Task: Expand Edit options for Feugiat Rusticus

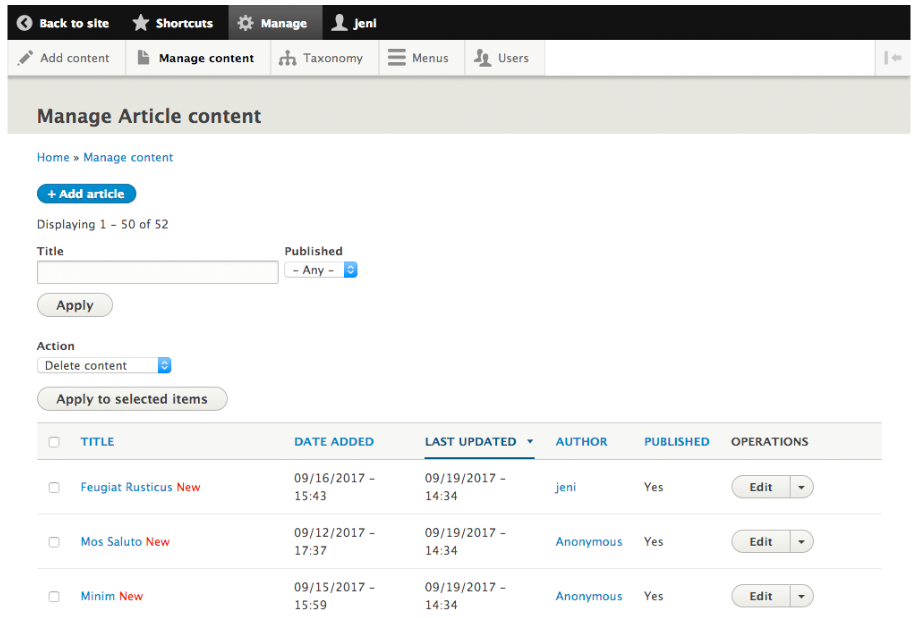Action: [801, 487]
